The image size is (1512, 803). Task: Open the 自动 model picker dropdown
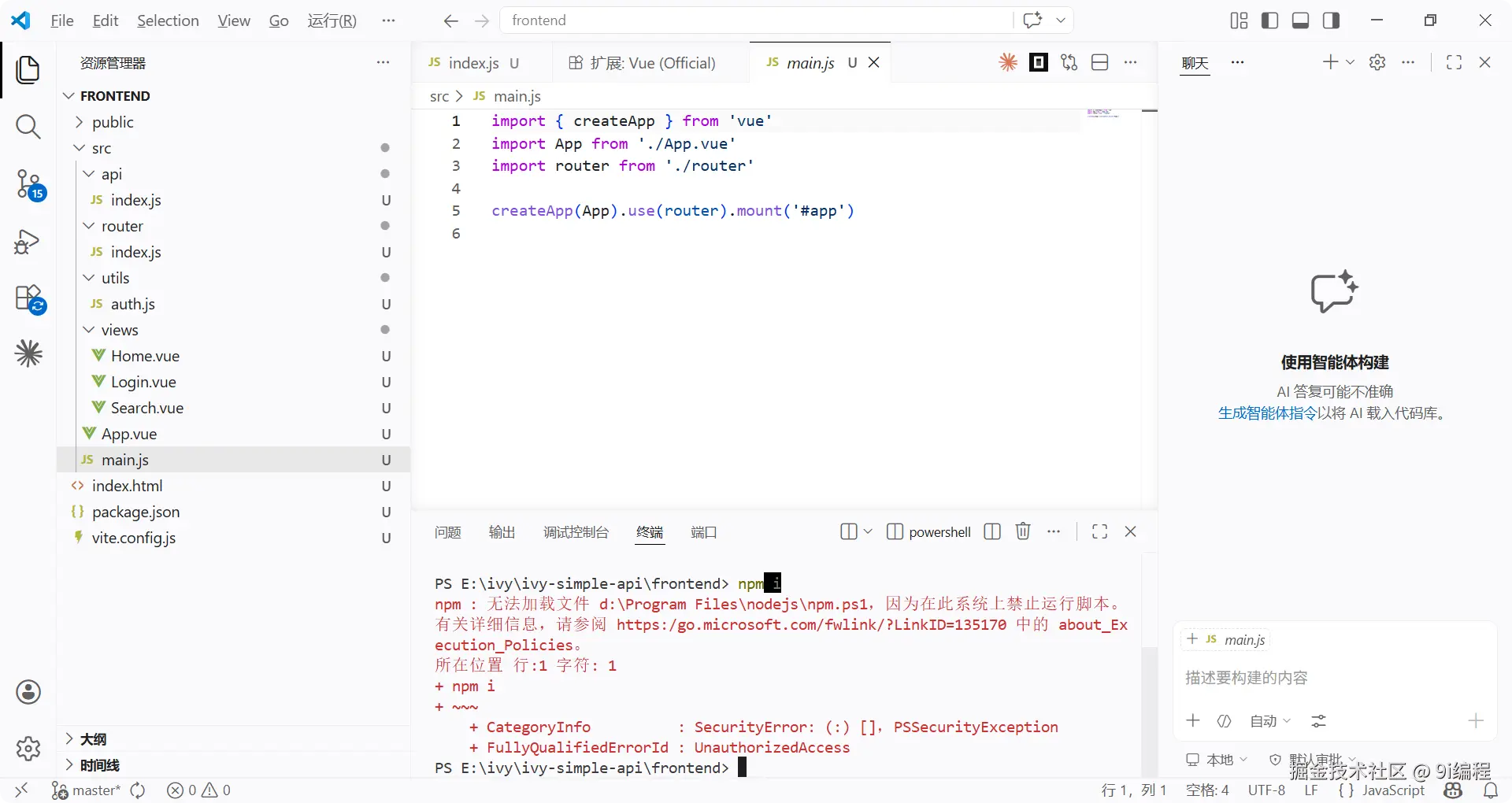pos(1271,721)
